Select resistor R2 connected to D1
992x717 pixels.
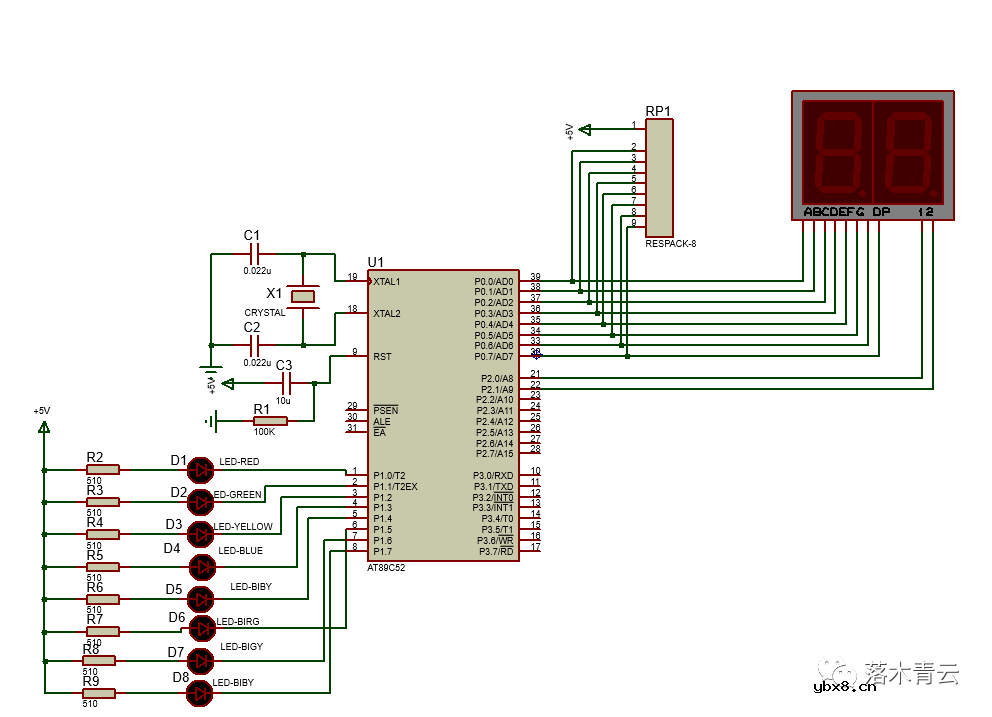101,469
